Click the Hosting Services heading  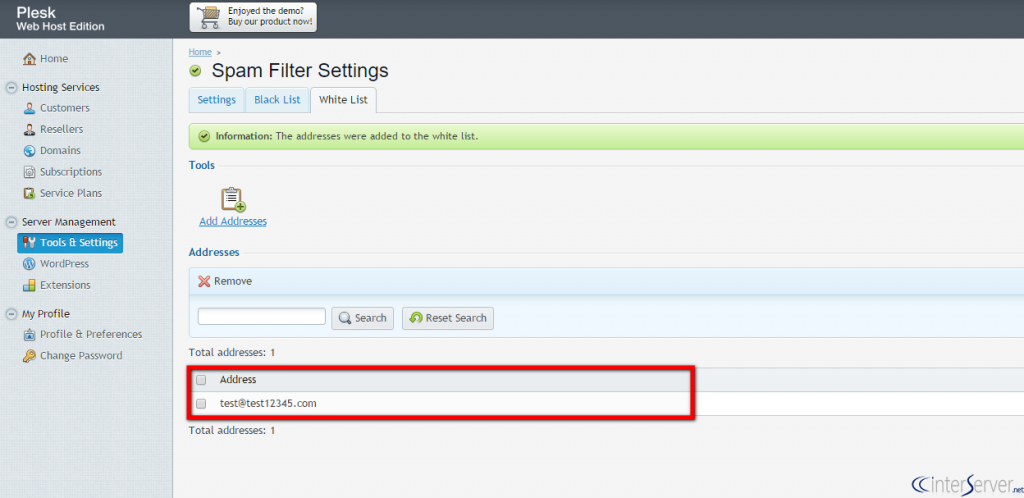click(x=61, y=87)
